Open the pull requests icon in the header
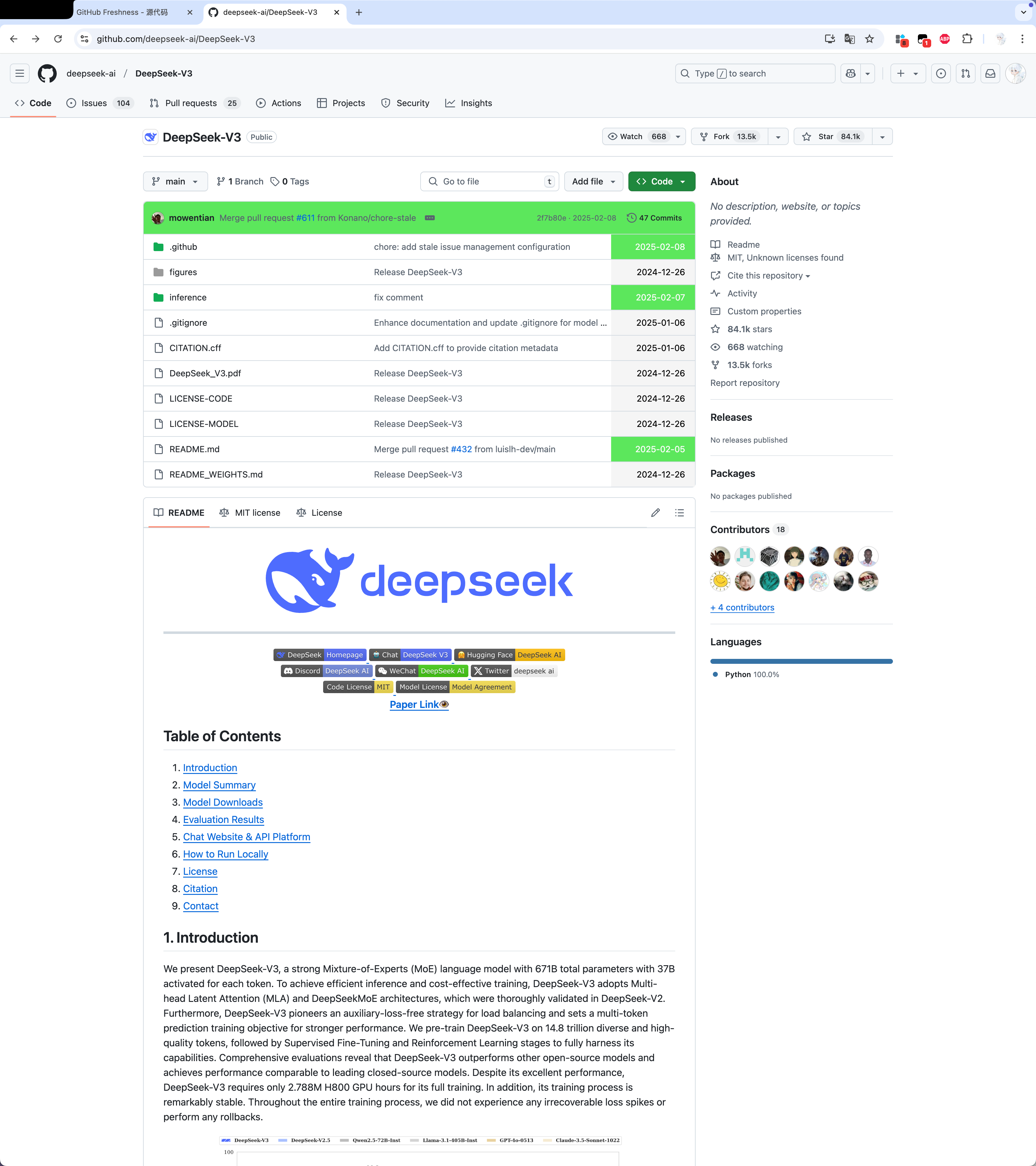1036x1166 pixels. point(965,73)
